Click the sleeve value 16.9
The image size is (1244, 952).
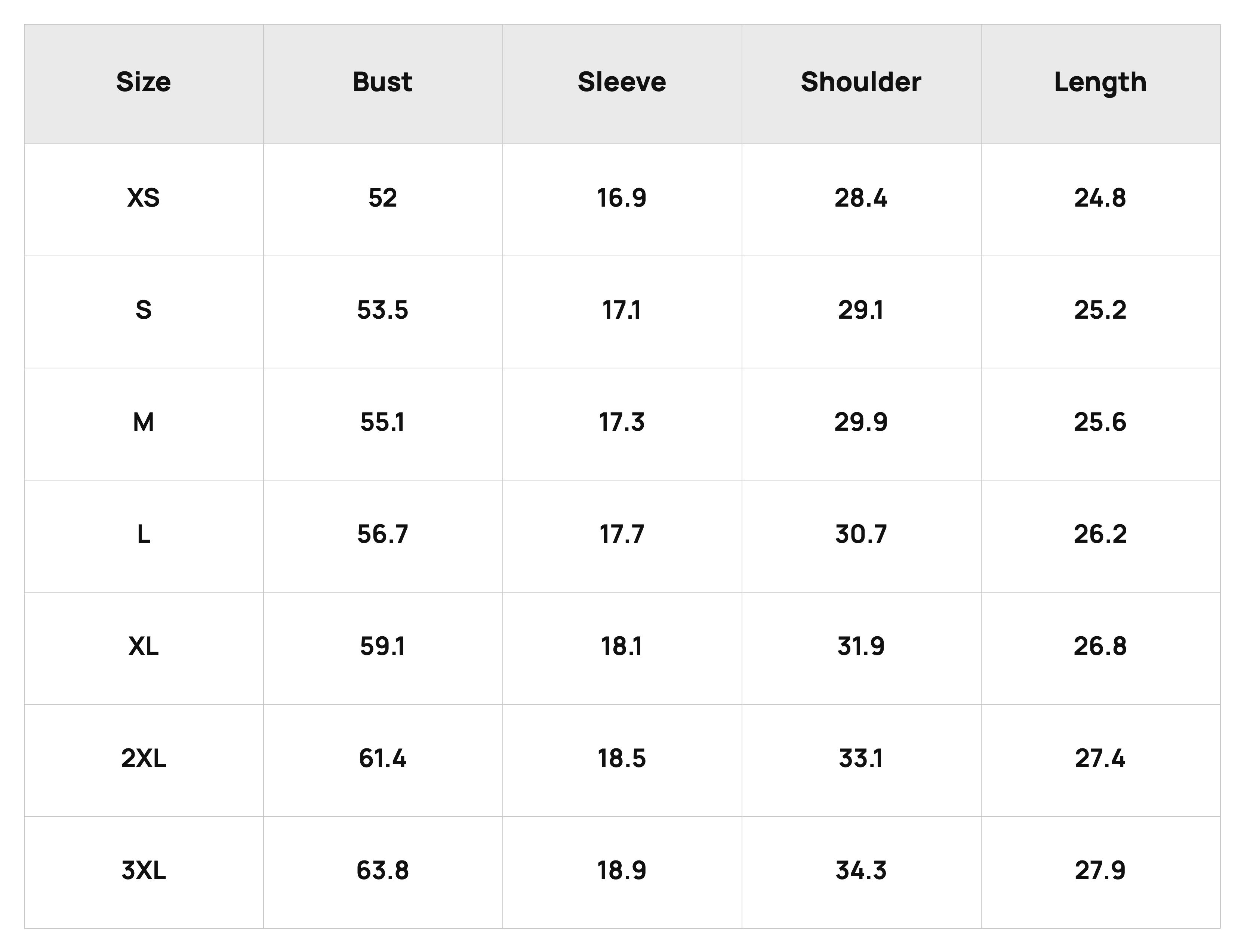pyautogui.click(x=621, y=198)
